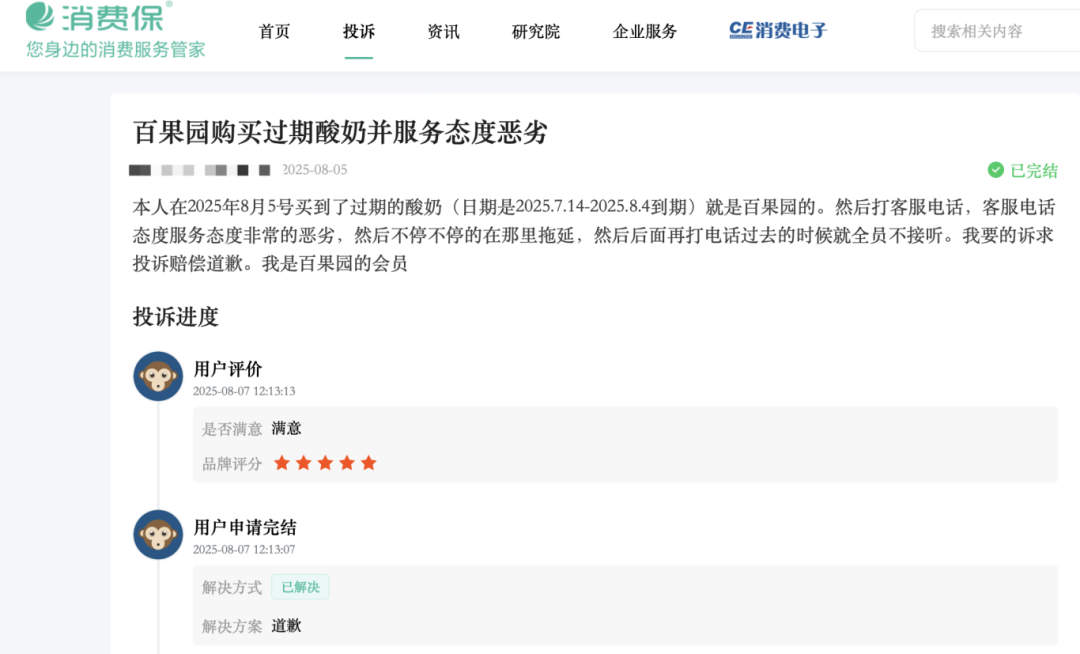Click the 您身边的消费服务管家 slogan

click(x=116, y=50)
